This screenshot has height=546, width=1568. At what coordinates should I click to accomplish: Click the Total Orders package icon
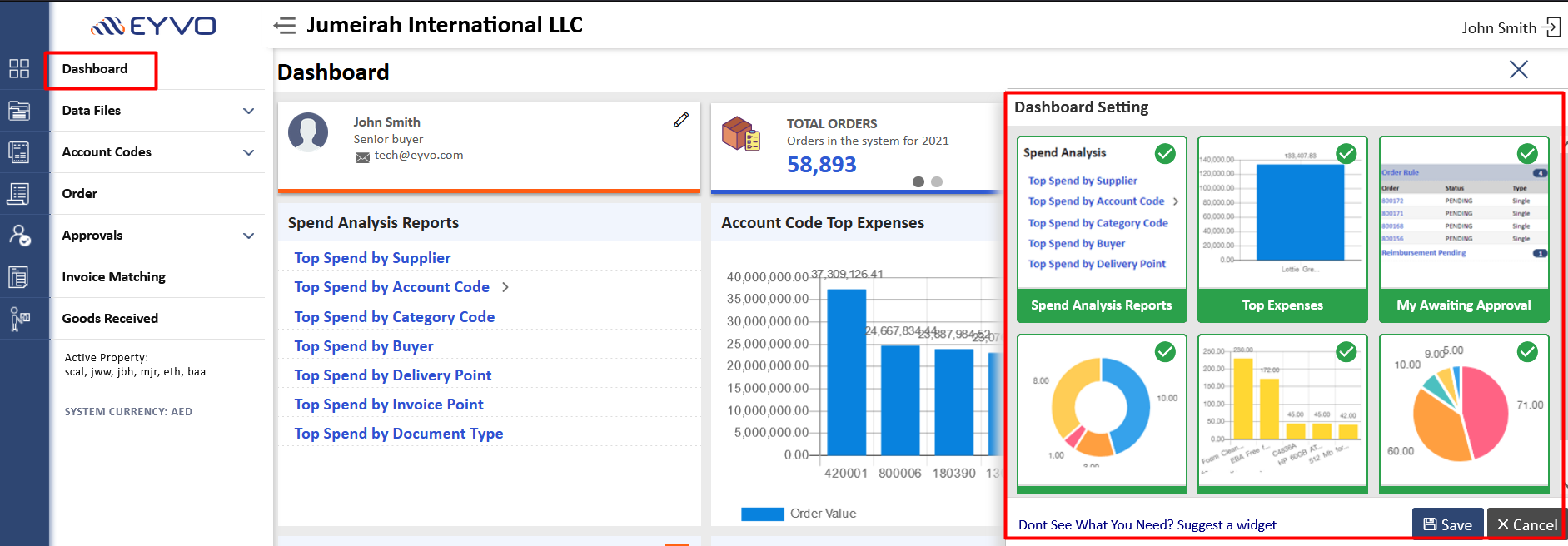[x=741, y=134]
